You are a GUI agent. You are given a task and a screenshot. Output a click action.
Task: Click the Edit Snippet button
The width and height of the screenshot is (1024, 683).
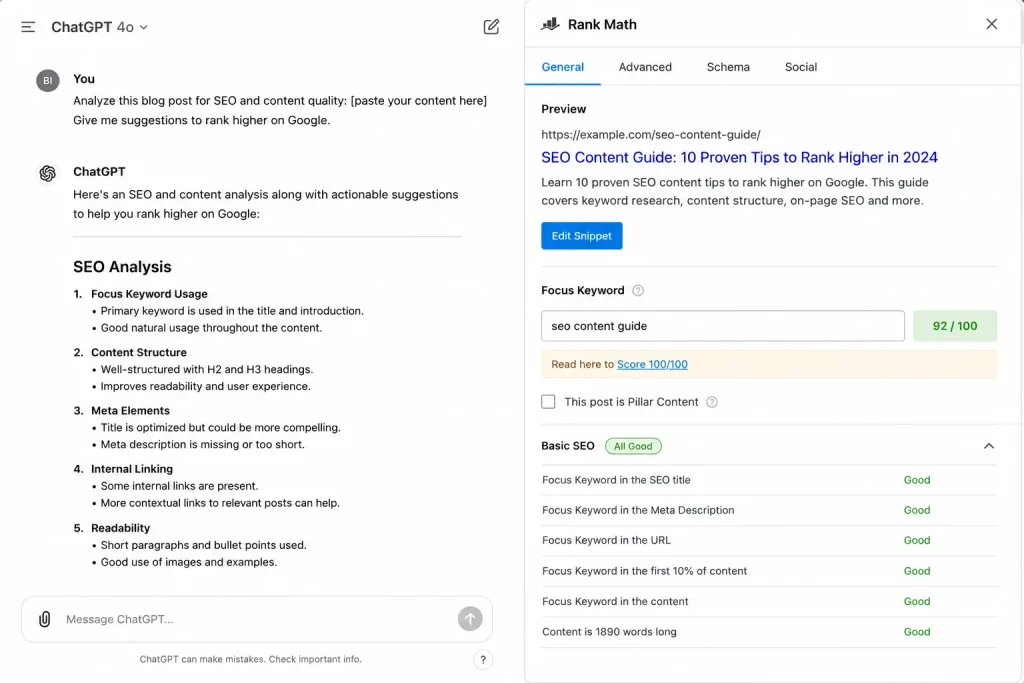(582, 236)
